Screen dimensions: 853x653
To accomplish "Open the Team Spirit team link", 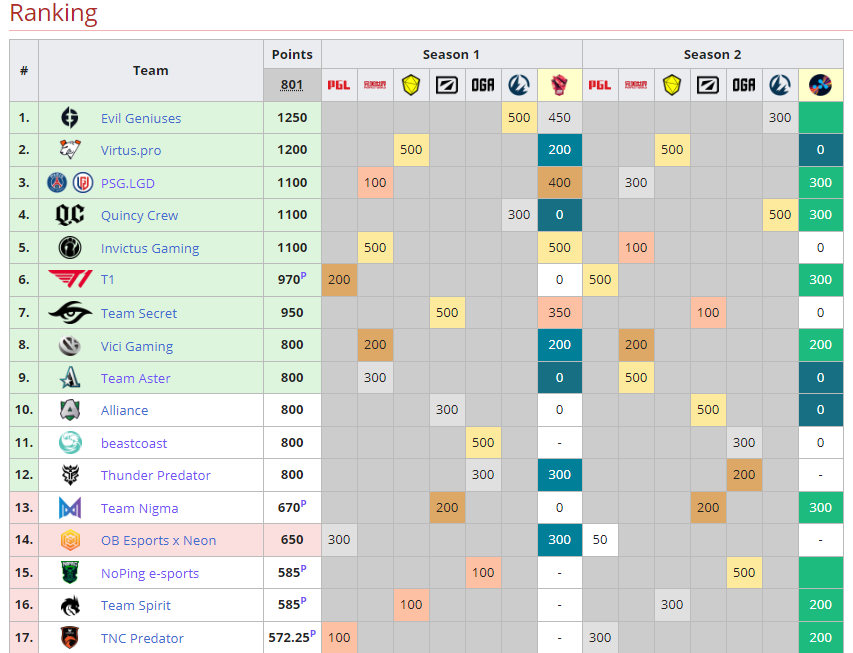I will pyautogui.click(x=135, y=605).
